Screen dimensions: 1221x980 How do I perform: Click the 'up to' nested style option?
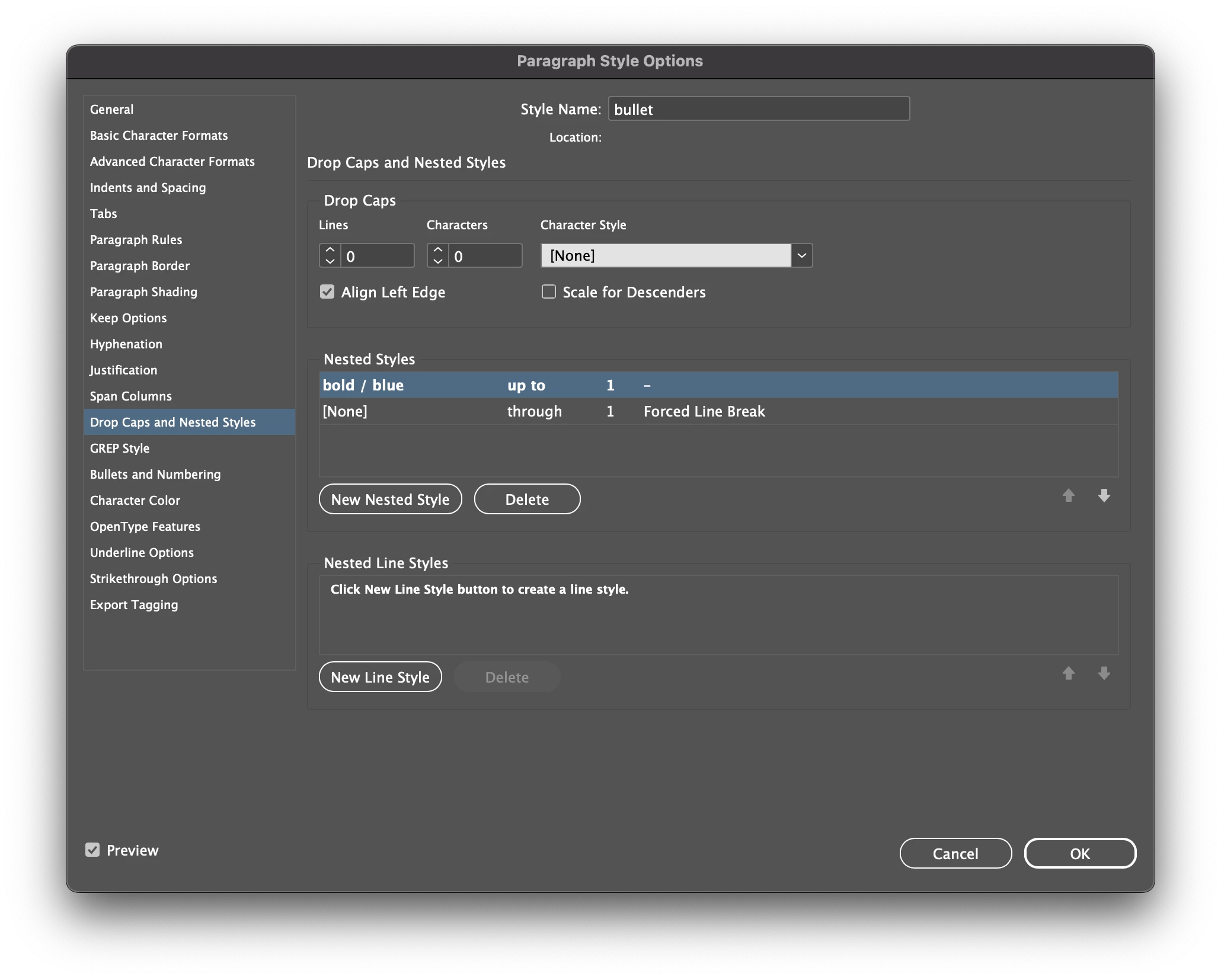(526, 385)
